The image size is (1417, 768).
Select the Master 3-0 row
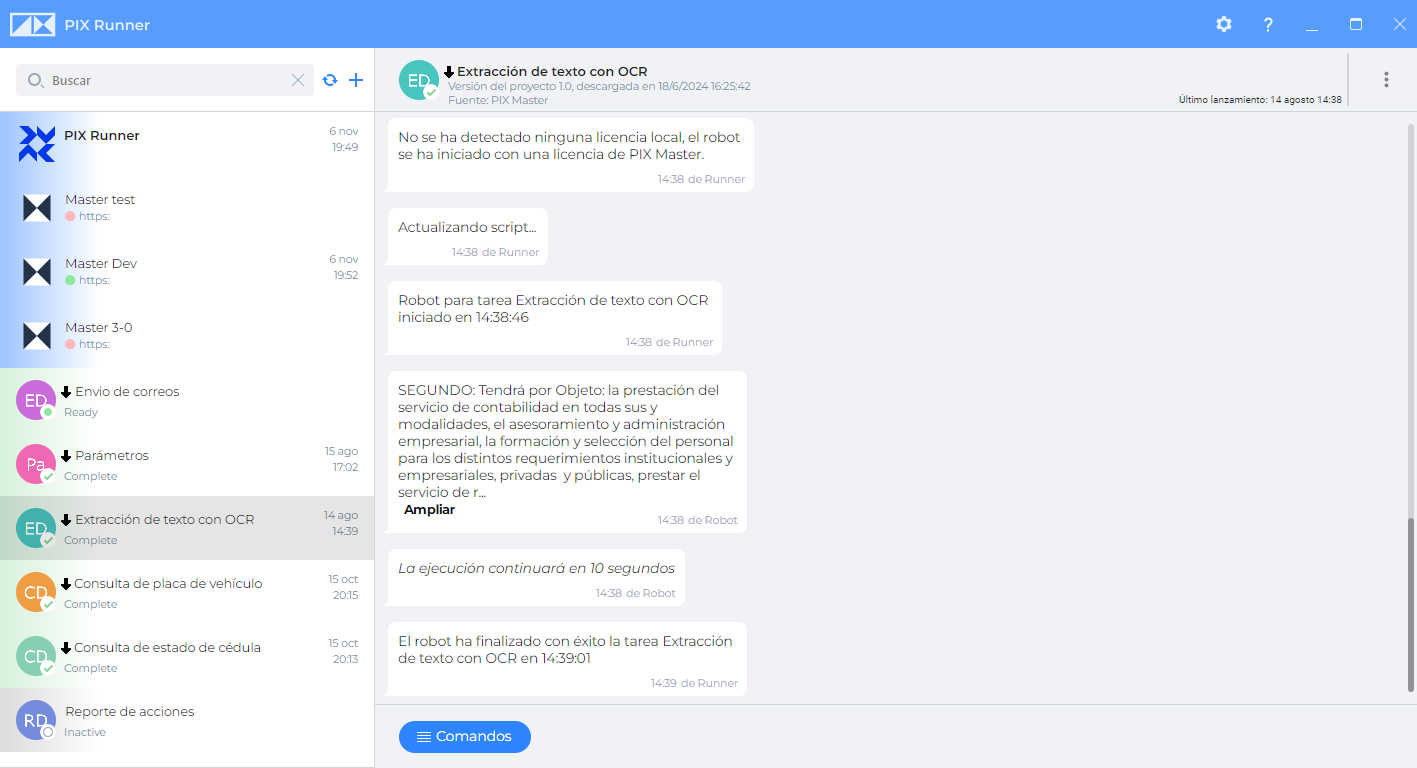tap(187, 336)
